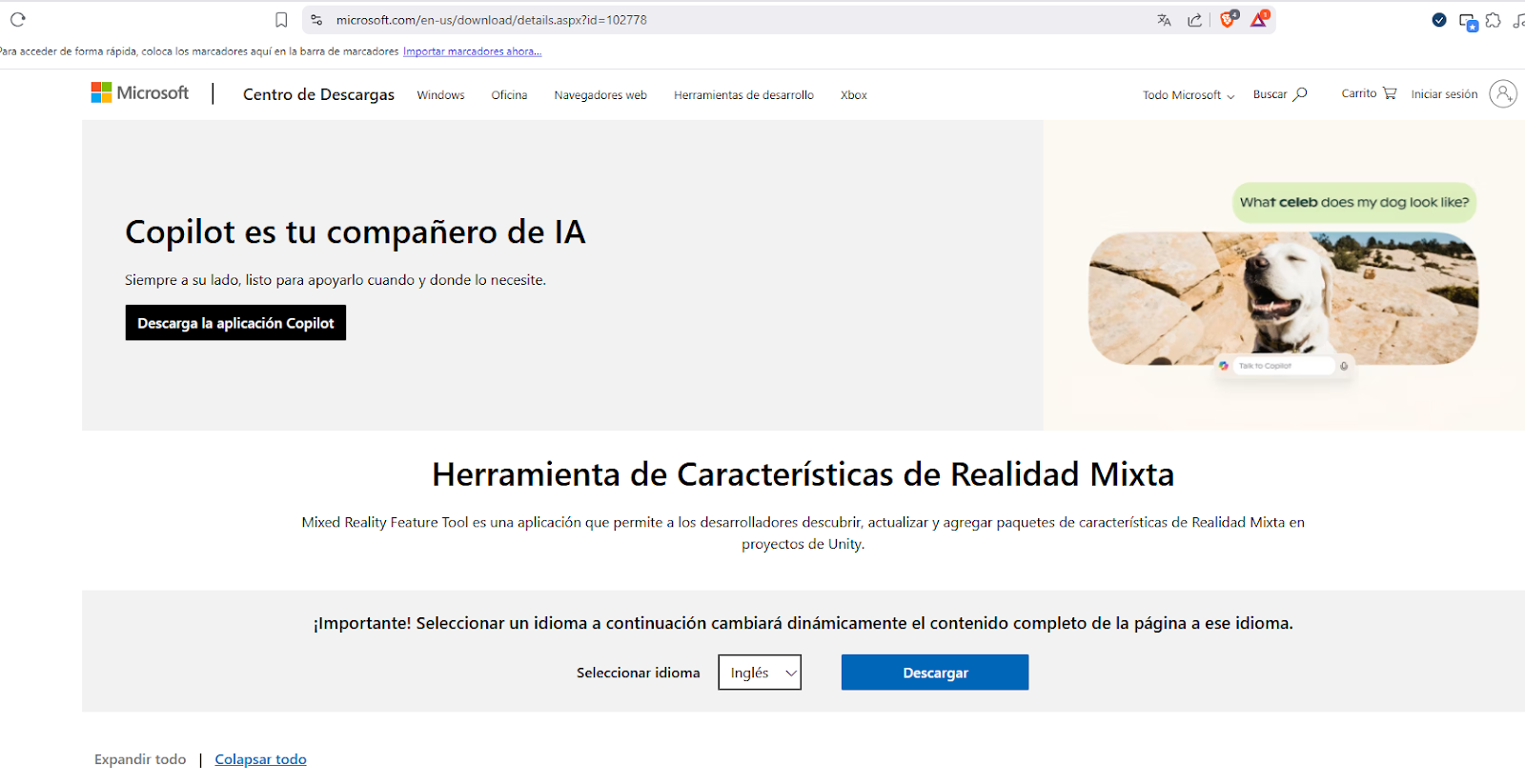The height and width of the screenshot is (784, 1525).
Task: Click 'What celeb does my dog look like?' bubble
Action: (1354, 202)
